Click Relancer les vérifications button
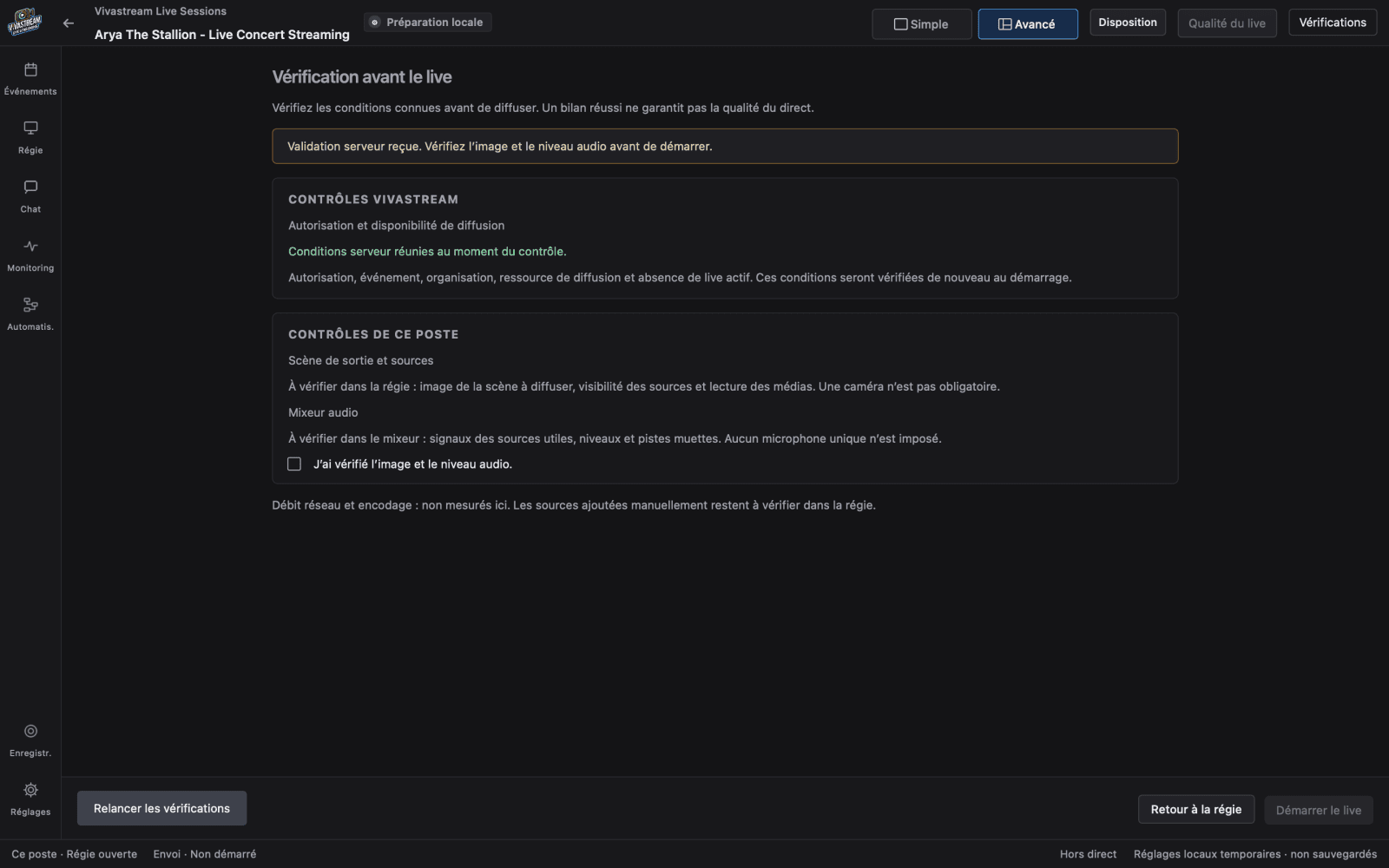 point(162,808)
